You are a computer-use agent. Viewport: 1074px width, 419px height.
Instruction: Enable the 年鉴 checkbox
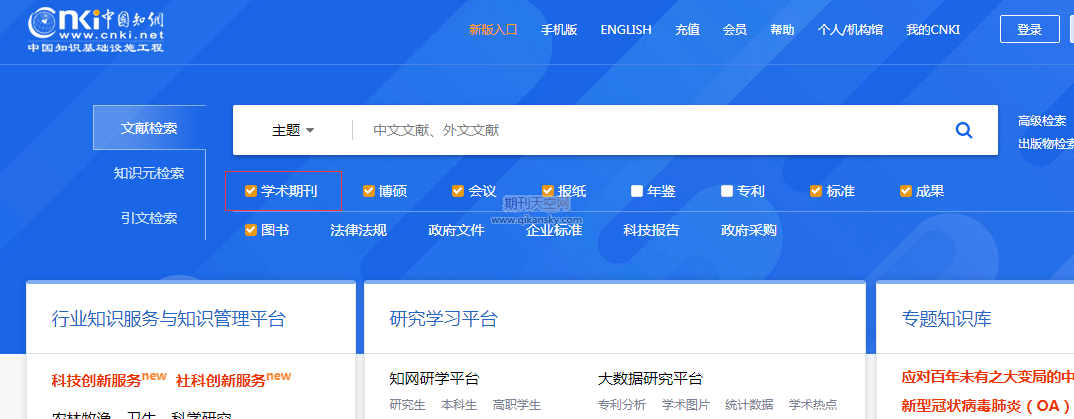(x=637, y=191)
